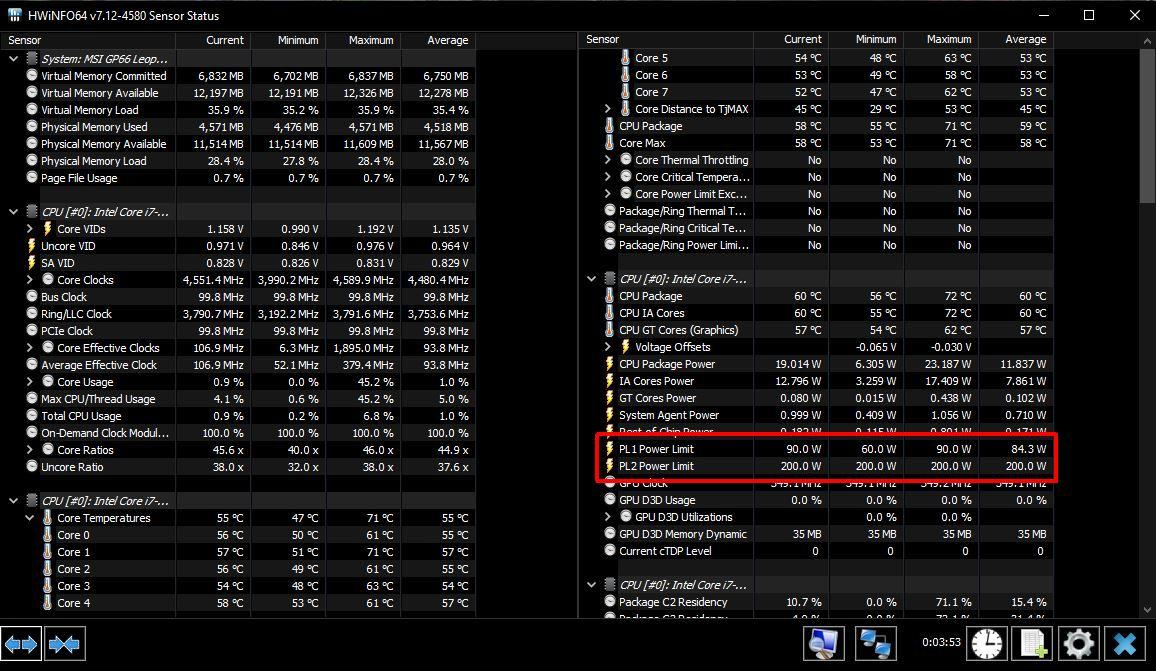Click the CPU GT Cores thermometer icon
1156x671 pixels.
(610, 330)
